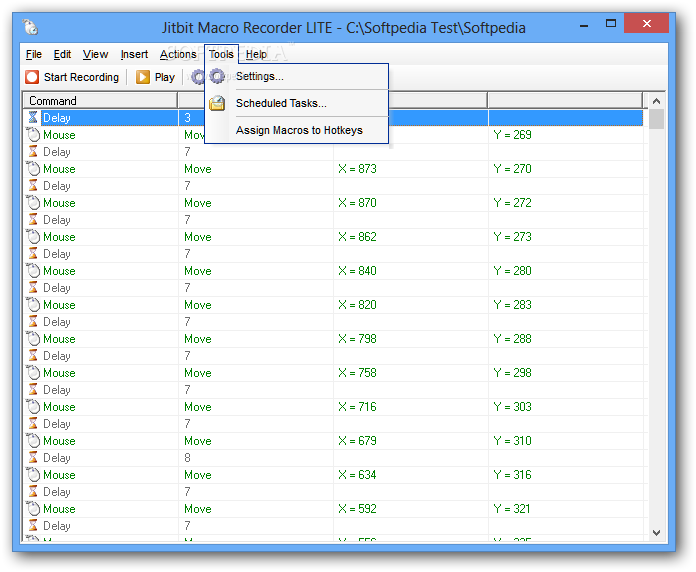Close the Jitbit Macro Recorder window
Screen dimensions: 696x572
click(x=646, y=24)
